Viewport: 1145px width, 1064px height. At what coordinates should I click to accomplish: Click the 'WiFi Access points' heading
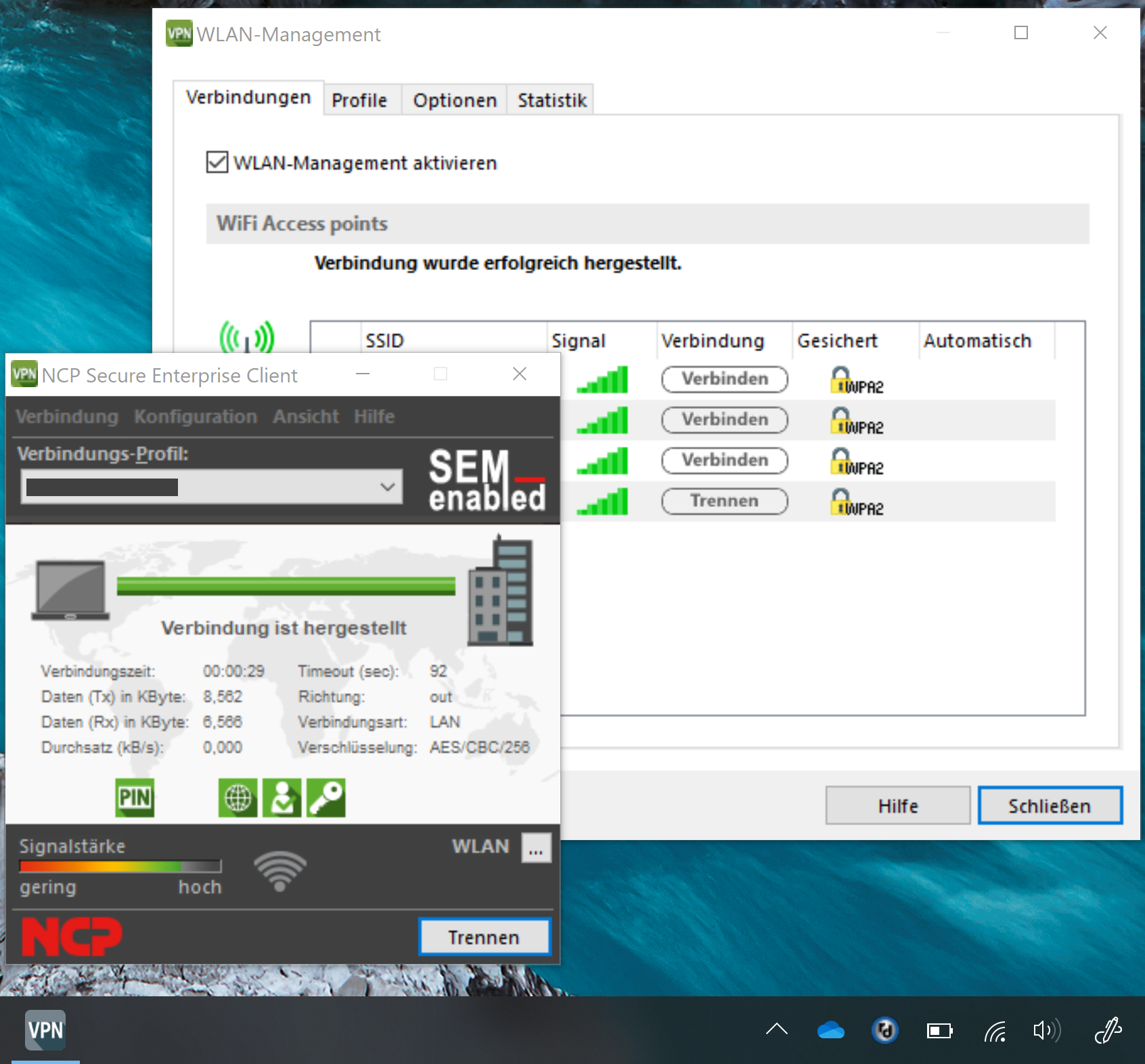(302, 223)
